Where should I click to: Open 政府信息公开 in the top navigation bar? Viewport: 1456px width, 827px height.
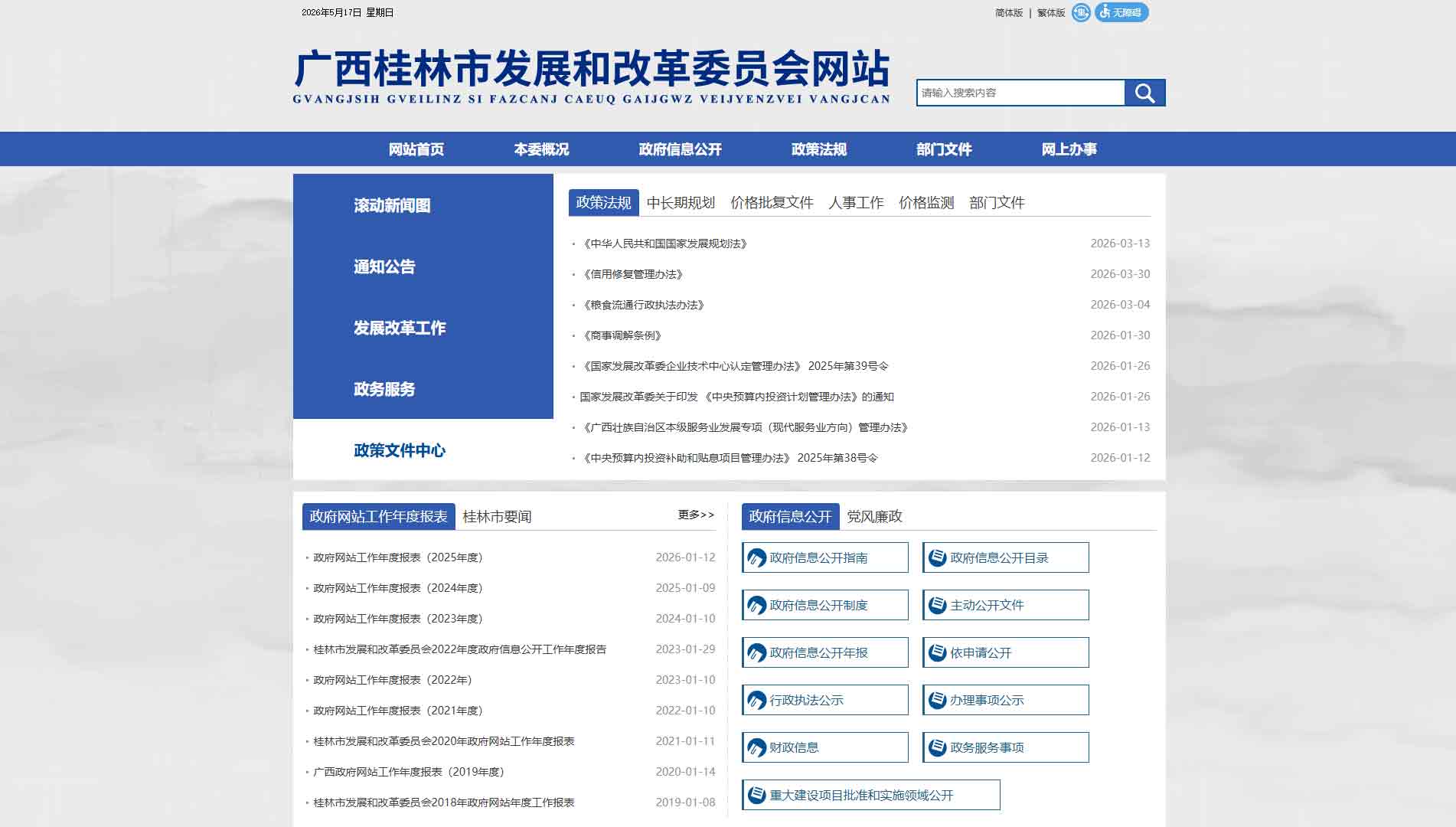pyautogui.click(x=681, y=149)
